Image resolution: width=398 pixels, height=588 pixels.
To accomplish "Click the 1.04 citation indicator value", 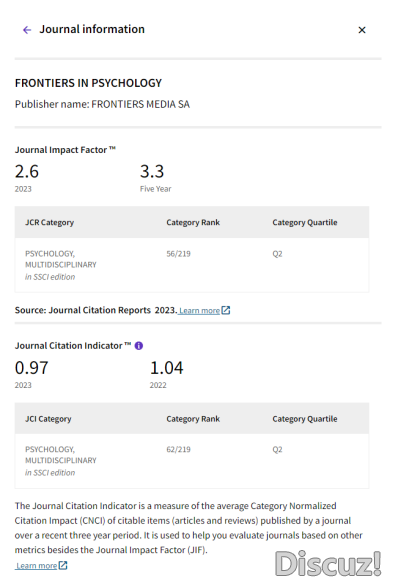I will pos(167,368).
